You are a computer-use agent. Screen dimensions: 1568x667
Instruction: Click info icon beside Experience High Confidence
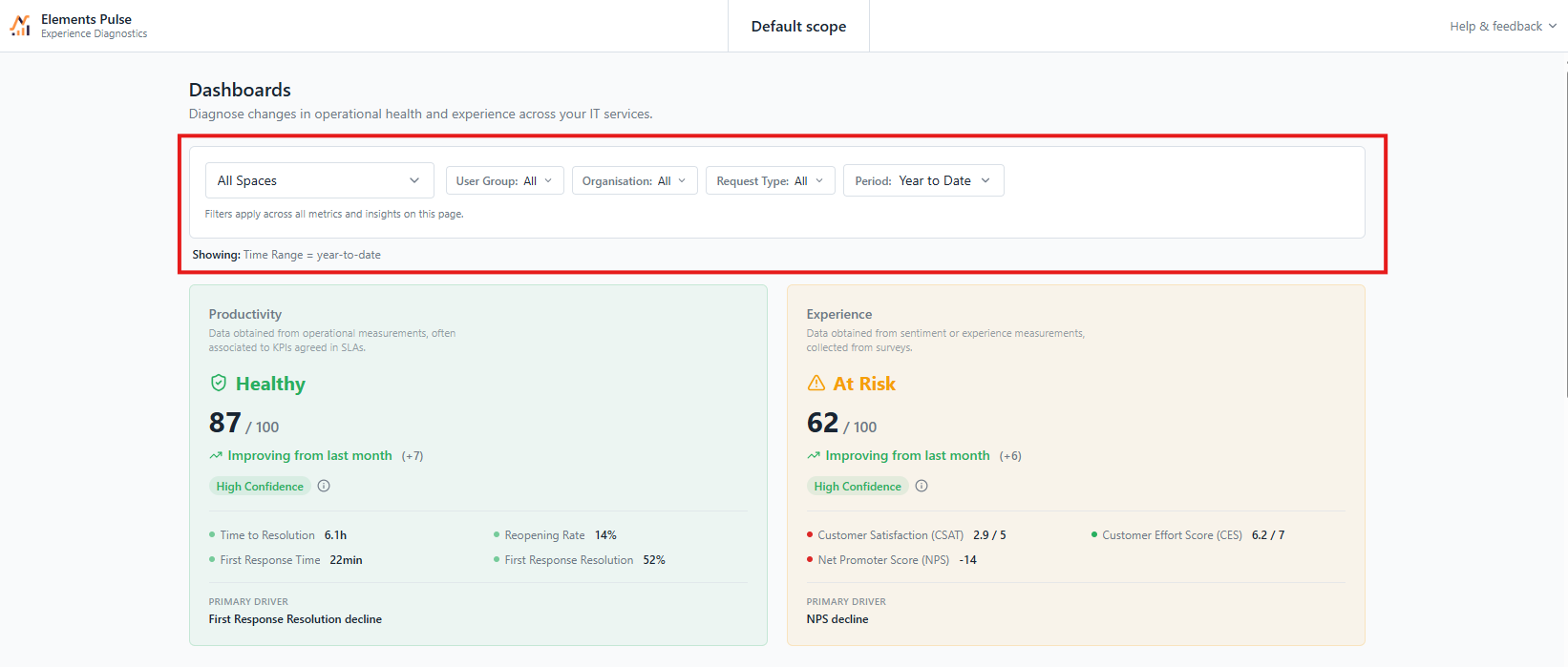pyautogui.click(x=922, y=486)
